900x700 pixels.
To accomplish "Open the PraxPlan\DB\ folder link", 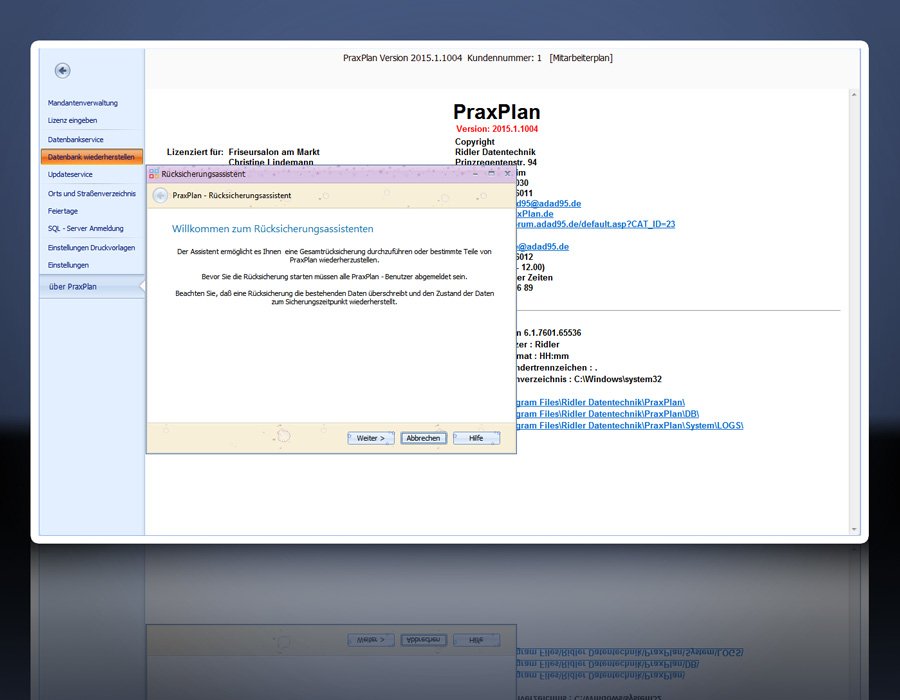I will [607, 414].
